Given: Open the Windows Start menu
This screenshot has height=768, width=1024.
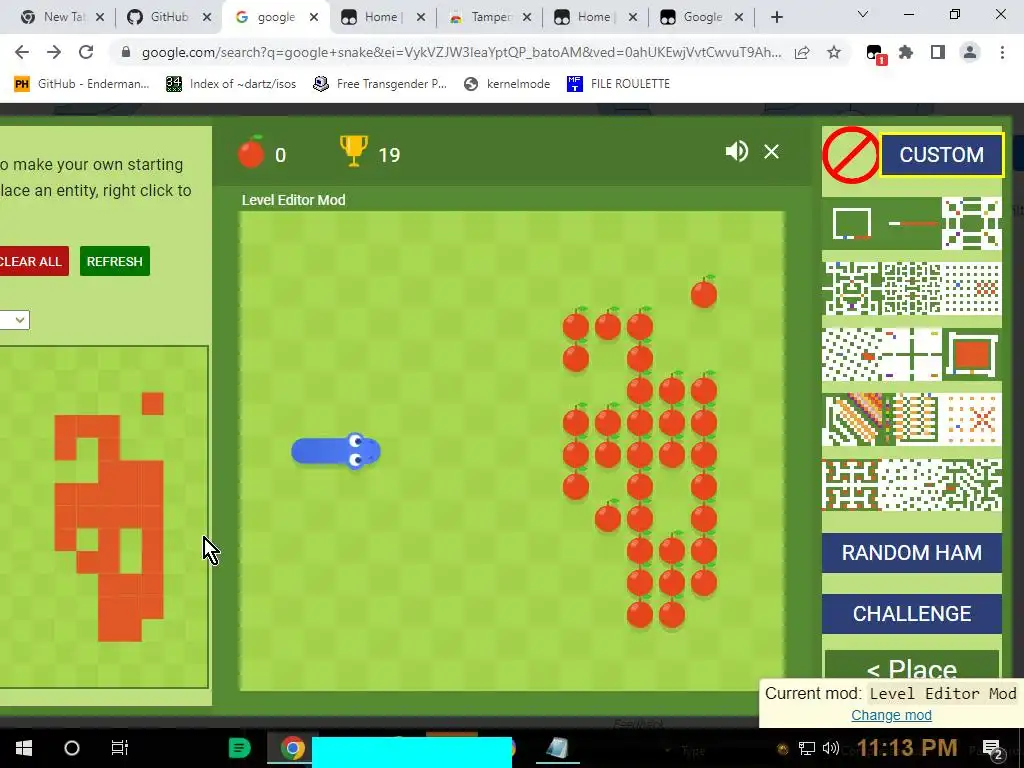Looking at the screenshot, I should [24, 748].
